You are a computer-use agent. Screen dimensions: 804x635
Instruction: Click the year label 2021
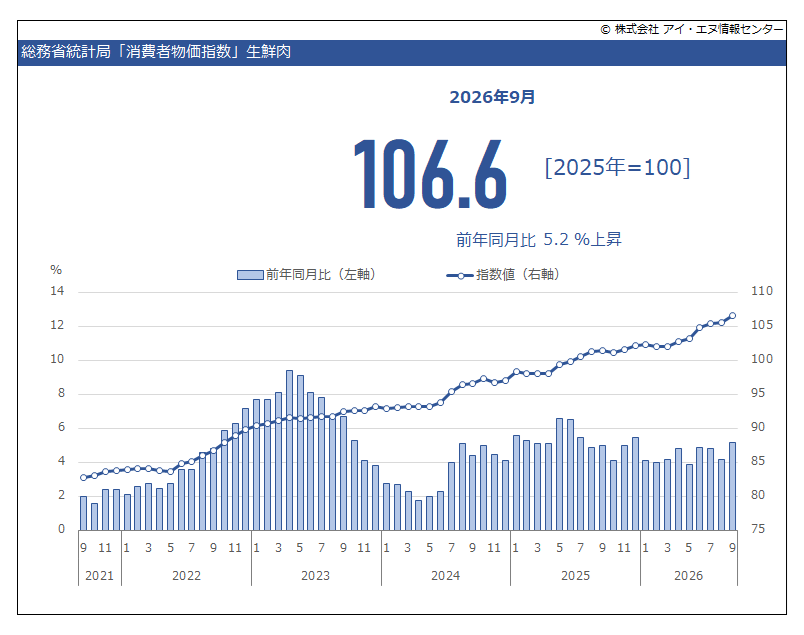pos(99,576)
